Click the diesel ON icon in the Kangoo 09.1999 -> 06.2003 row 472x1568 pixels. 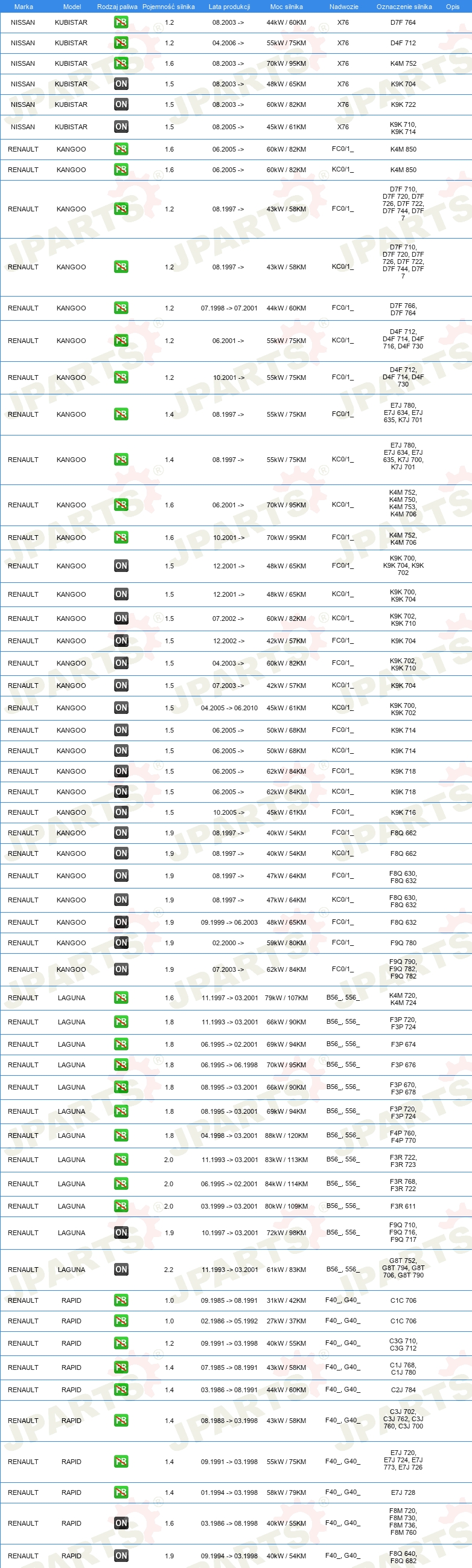[121, 922]
